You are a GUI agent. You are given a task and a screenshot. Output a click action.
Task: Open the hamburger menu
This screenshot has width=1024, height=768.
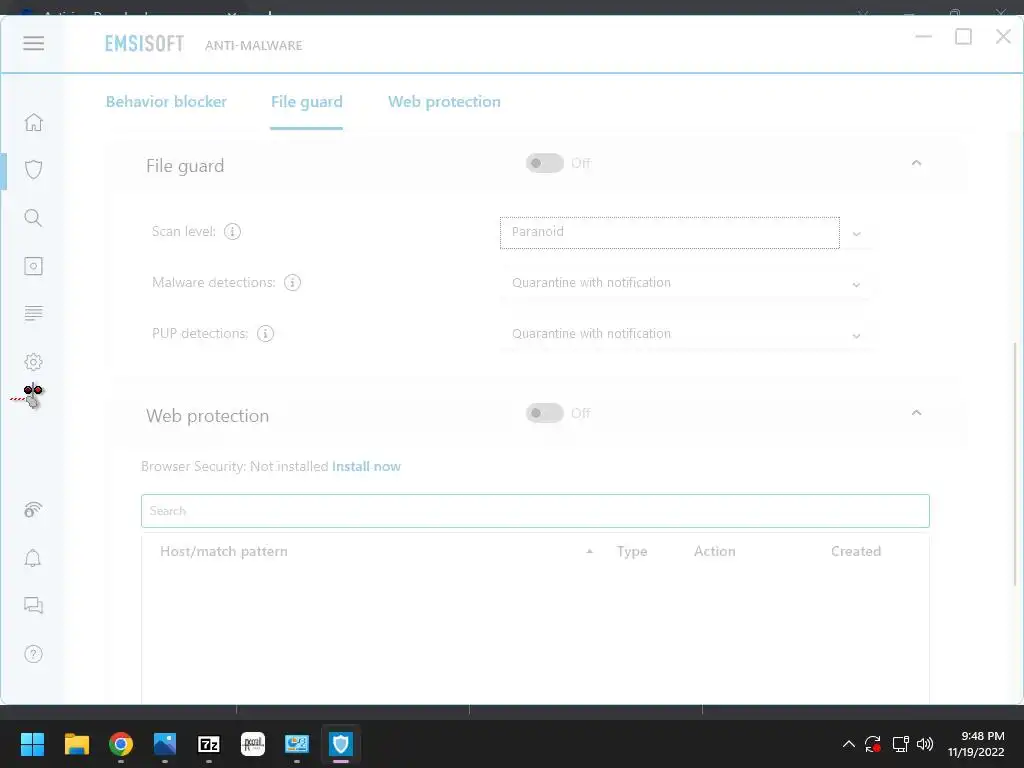click(33, 44)
